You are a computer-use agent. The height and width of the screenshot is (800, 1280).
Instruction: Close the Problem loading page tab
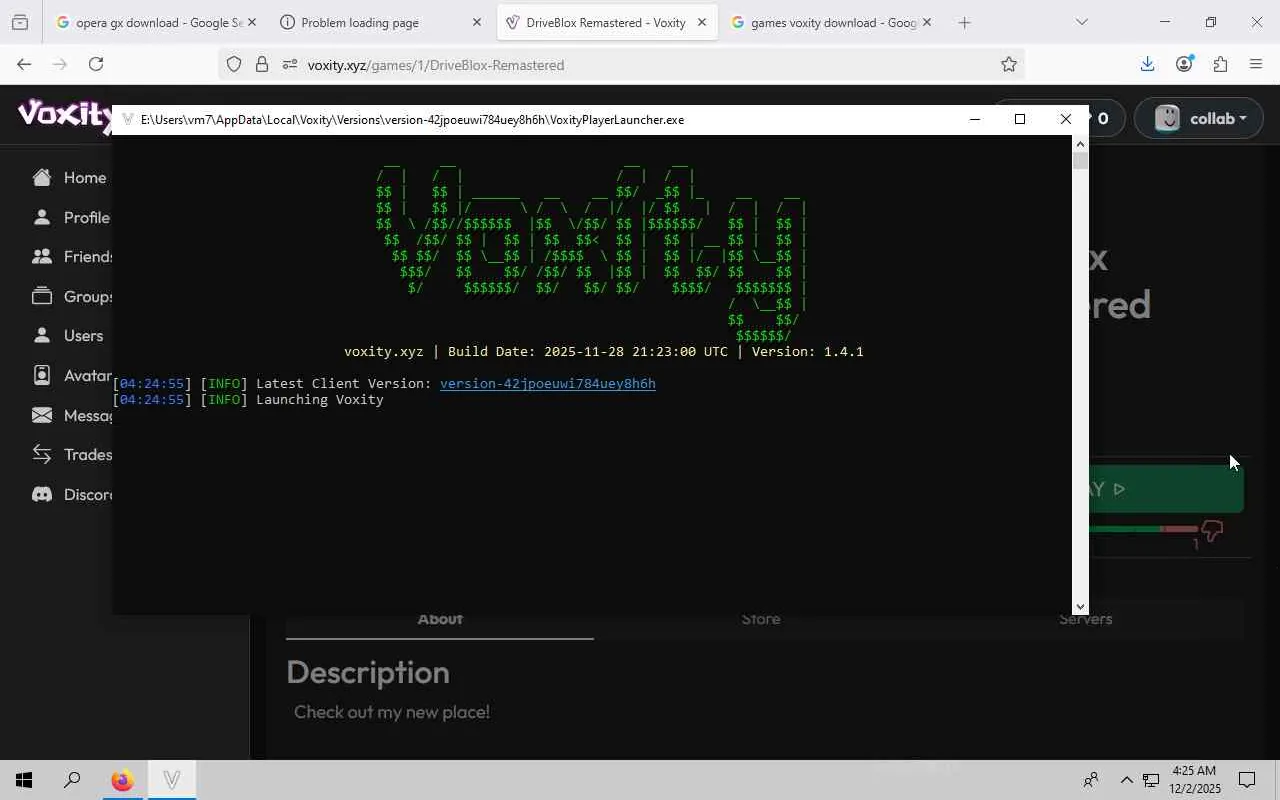tap(477, 22)
